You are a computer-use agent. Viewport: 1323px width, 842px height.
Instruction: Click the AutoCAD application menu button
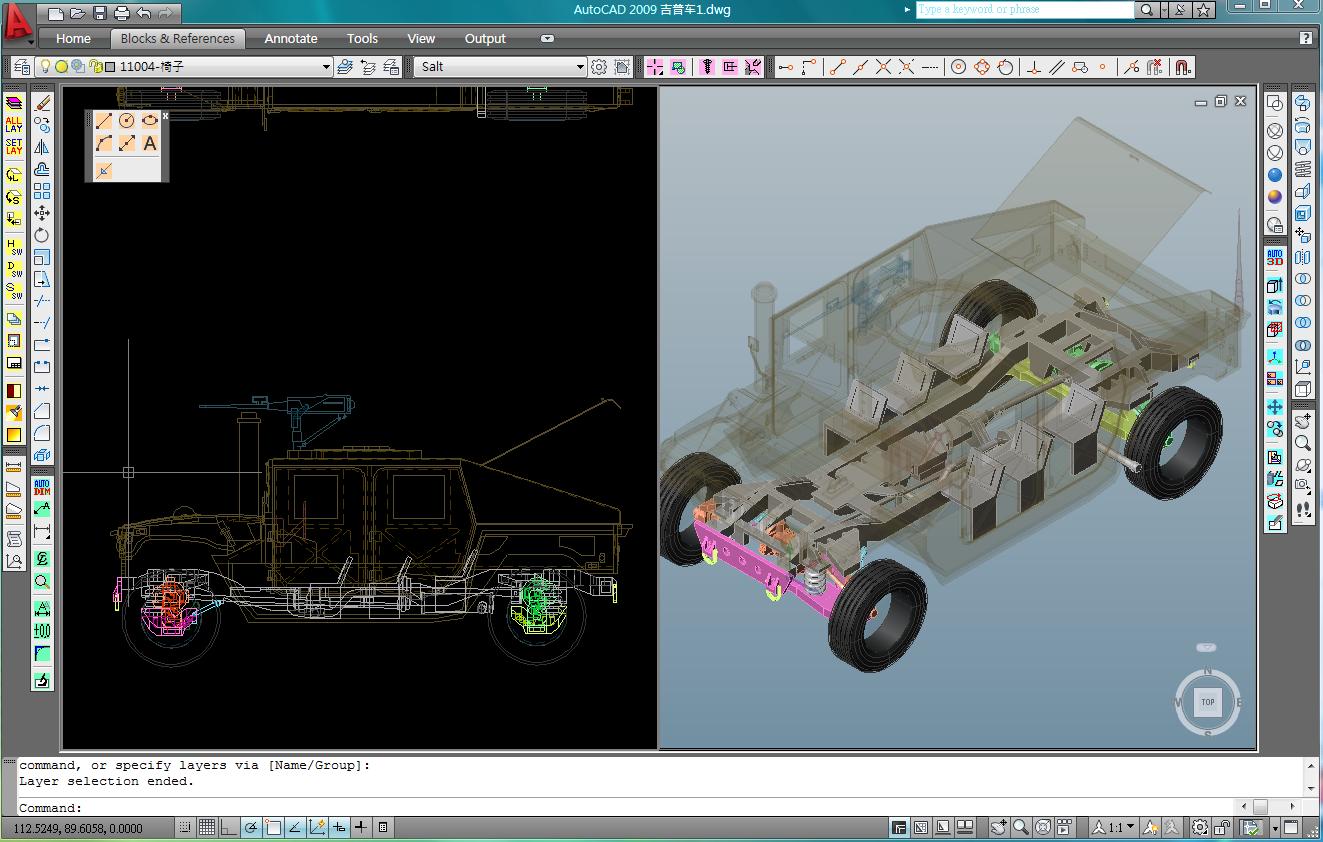(x=17, y=24)
